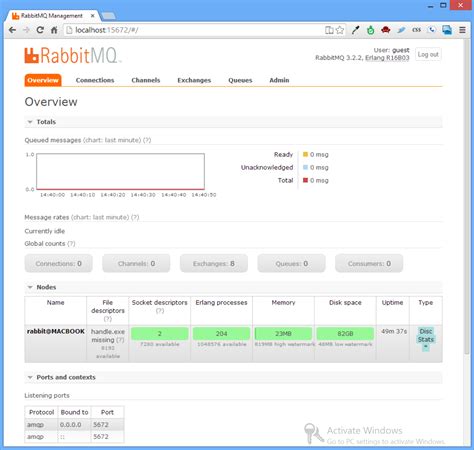Reload the page with the refresh icon
Screen dimensions: 474x450
click(40, 30)
